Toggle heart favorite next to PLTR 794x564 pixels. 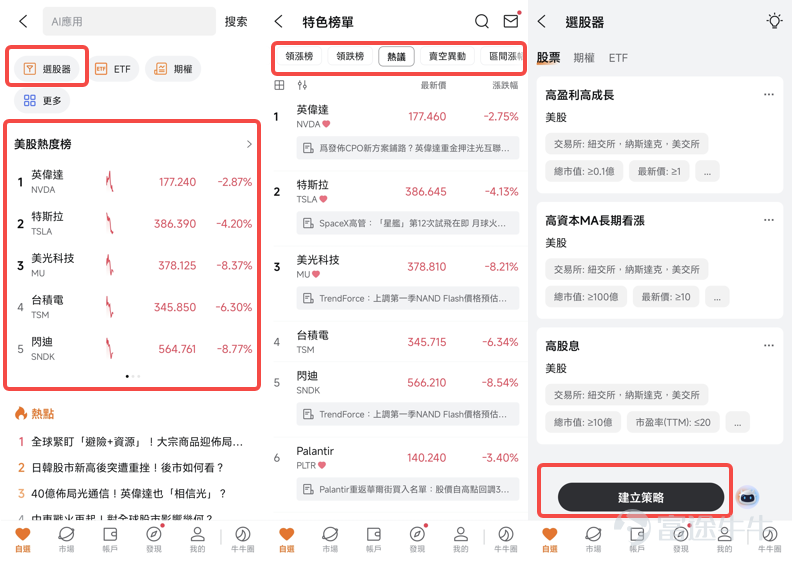pos(322,465)
